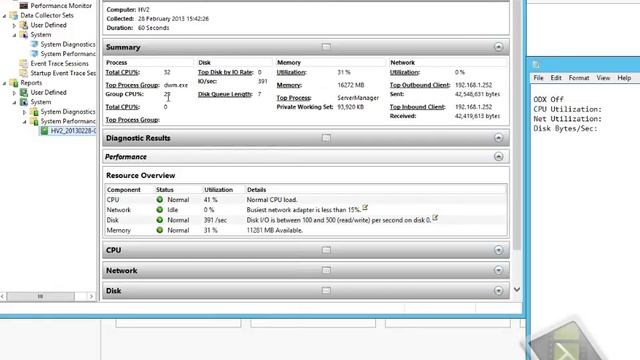Click the tree pane horizontal scrollbar thumb
This screenshot has height=360, width=640.
40,296
